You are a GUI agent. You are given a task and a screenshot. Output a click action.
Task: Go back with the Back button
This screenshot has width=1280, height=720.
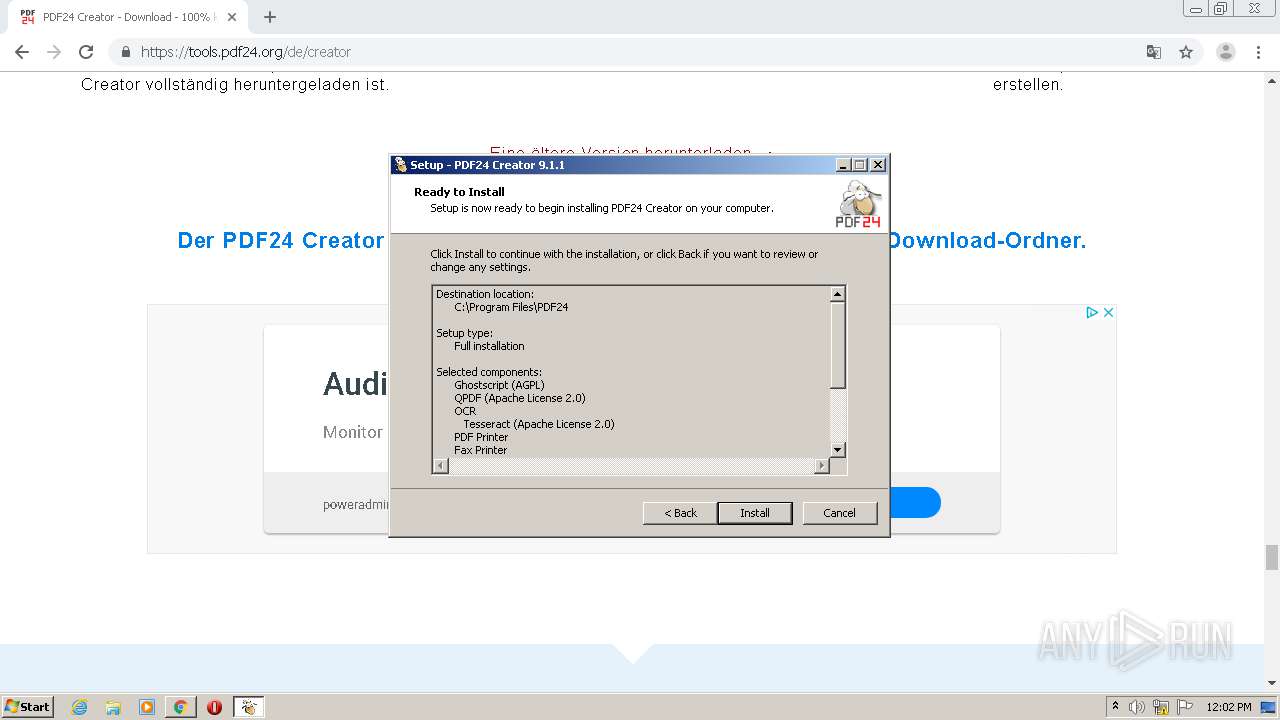click(x=680, y=513)
